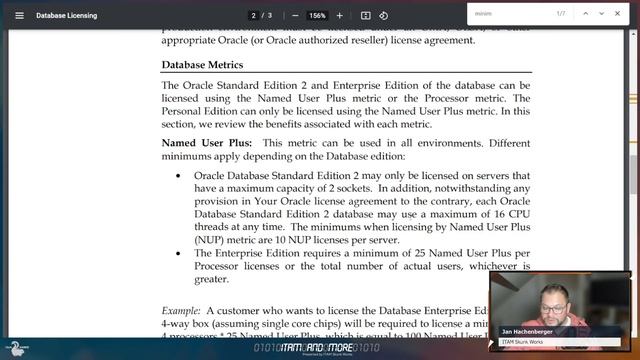Click the page number field showing 2
Viewport: 640px width, 360px height.
253,16
